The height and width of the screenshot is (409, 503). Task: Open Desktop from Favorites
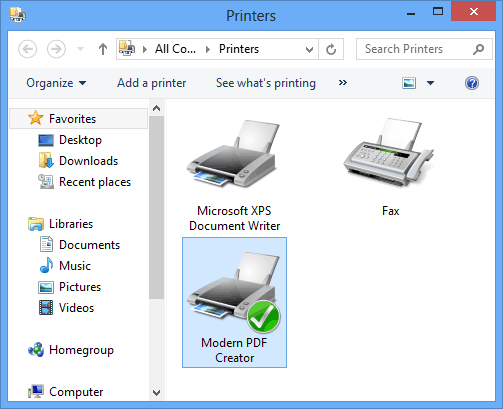pos(80,140)
